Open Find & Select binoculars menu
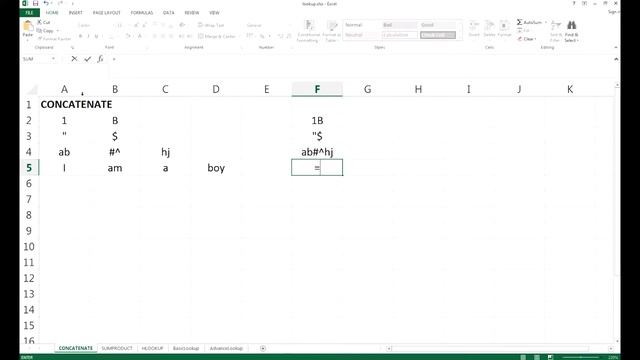Screen dimensions: 640x360 (x=571, y=31)
